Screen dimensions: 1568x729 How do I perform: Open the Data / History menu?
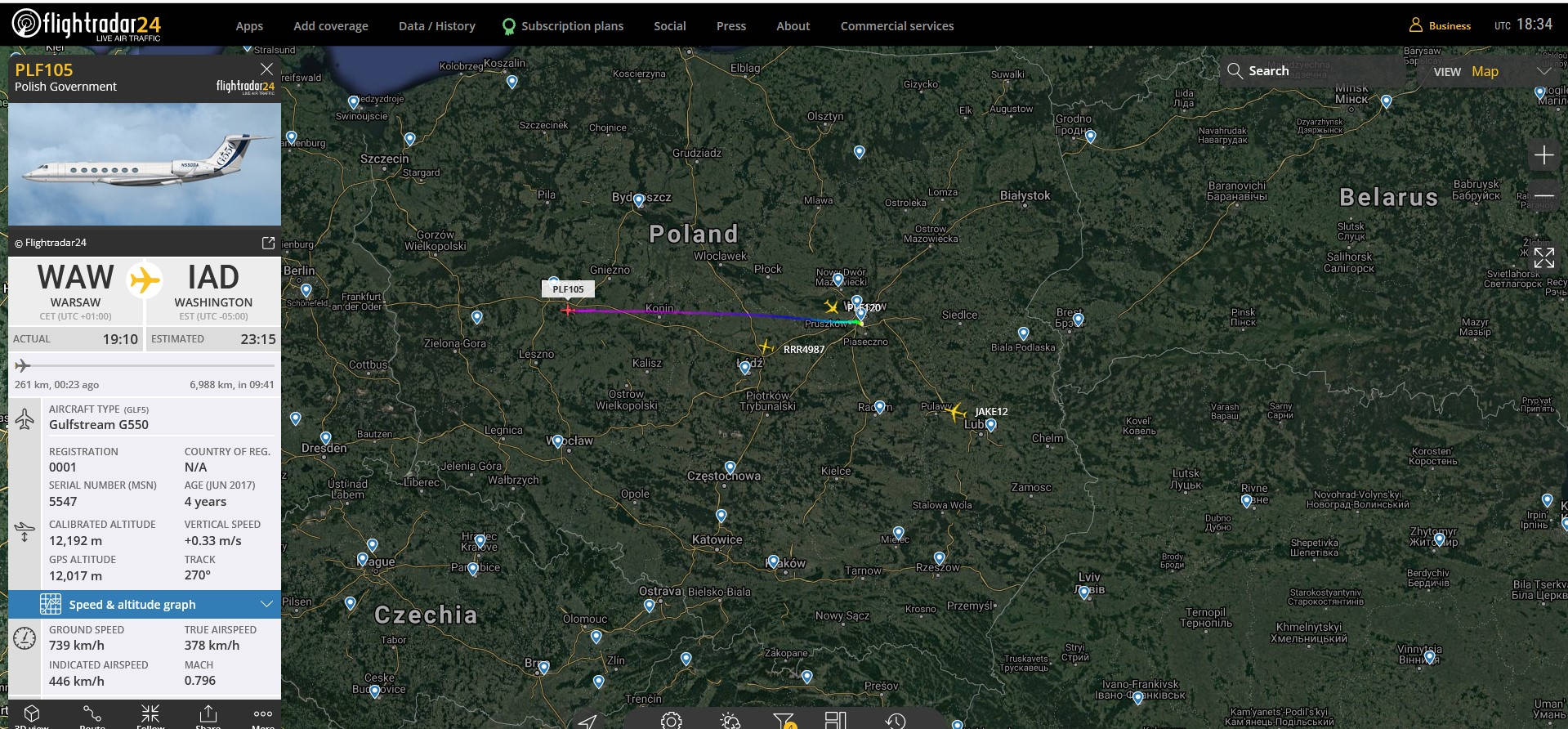tap(437, 26)
